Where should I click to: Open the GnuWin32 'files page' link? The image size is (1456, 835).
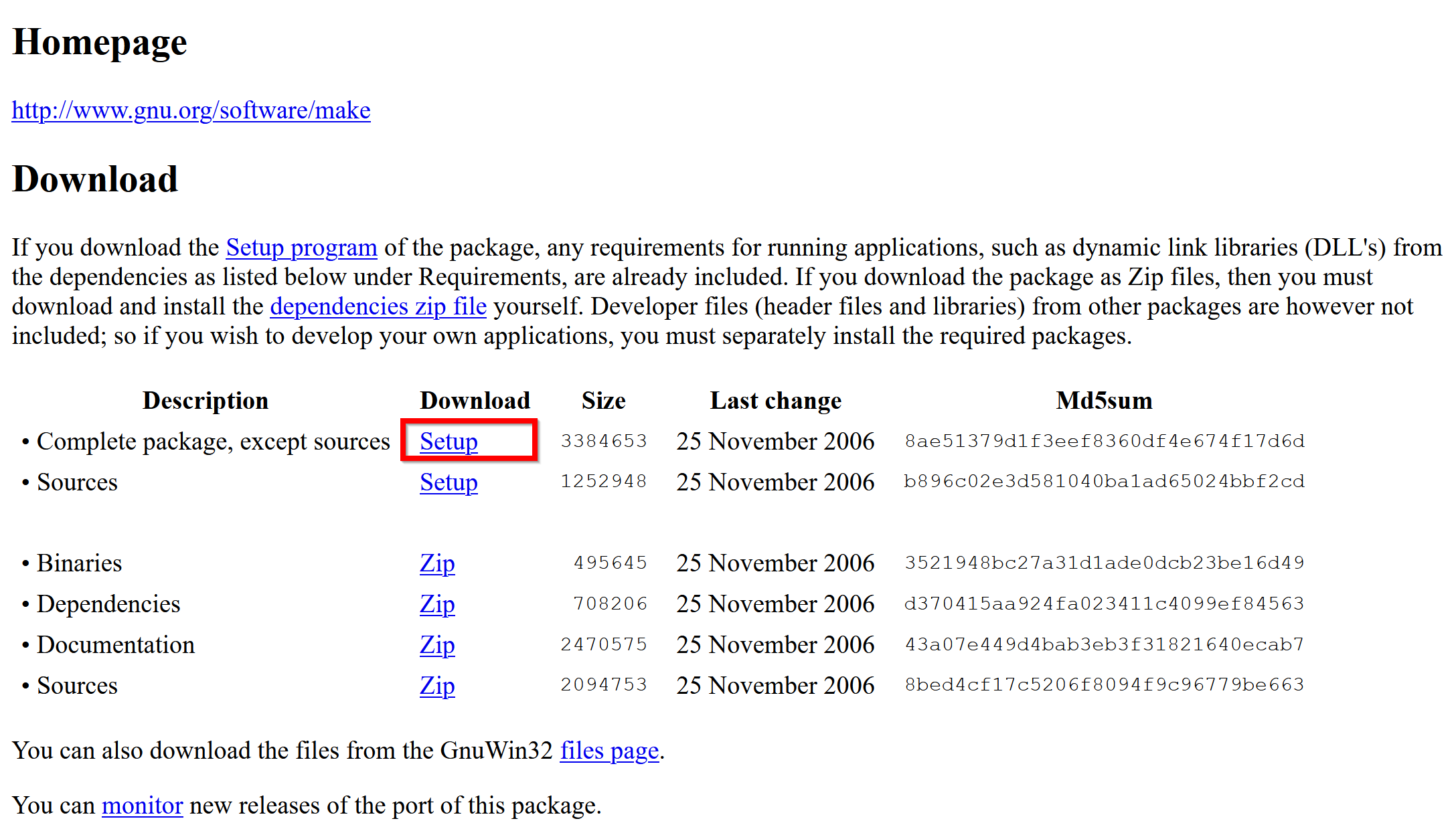pyautogui.click(x=609, y=751)
